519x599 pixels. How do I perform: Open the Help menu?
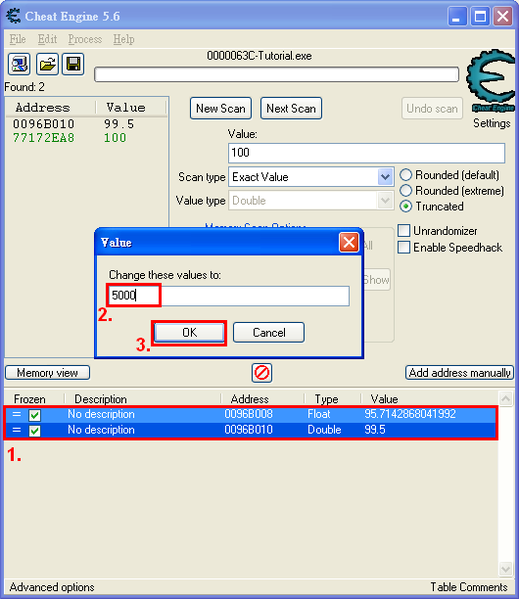pyautogui.click(x=124, y=39)
